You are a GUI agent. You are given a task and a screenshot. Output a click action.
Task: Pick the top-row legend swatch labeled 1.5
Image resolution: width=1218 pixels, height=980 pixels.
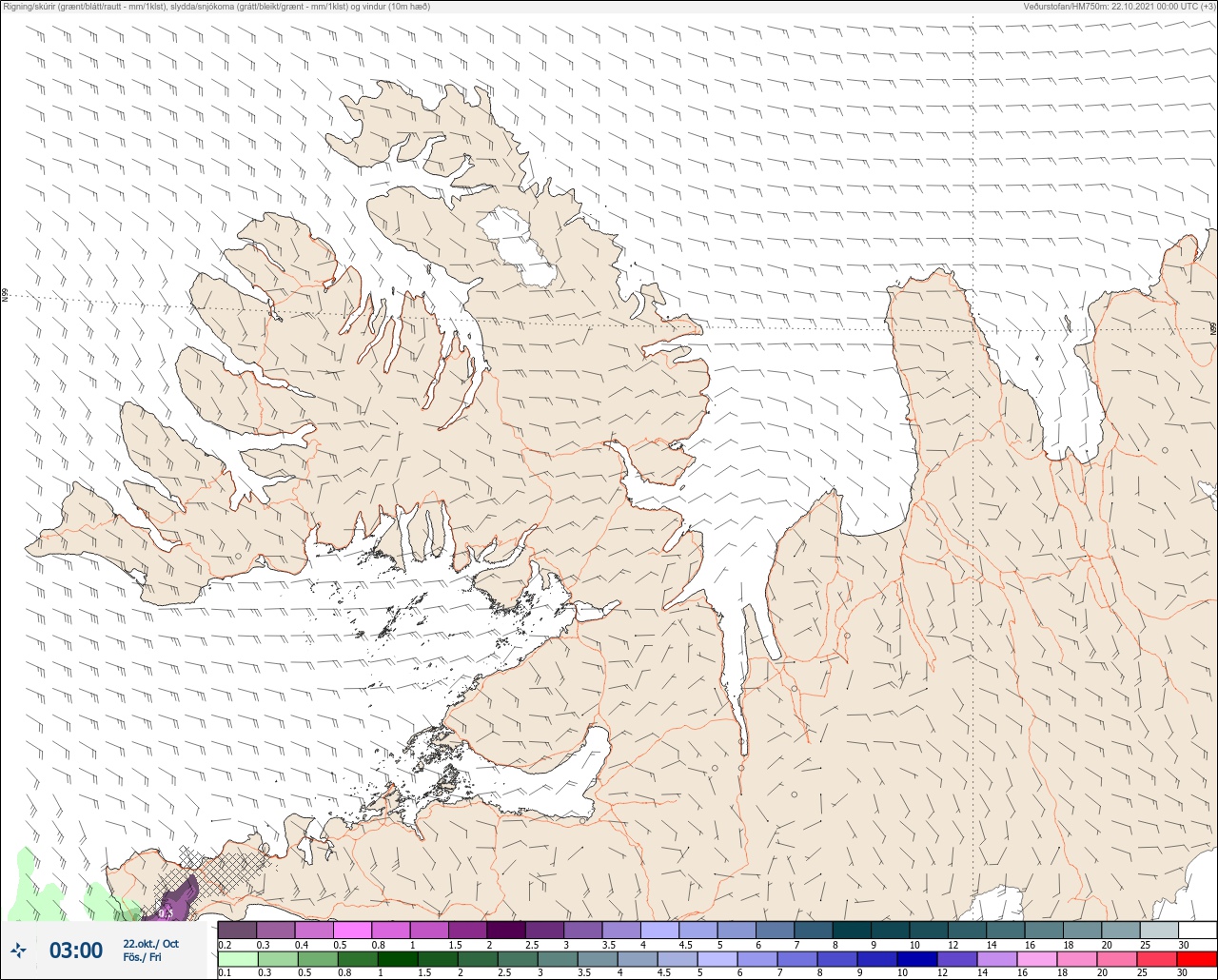[467, 930]
